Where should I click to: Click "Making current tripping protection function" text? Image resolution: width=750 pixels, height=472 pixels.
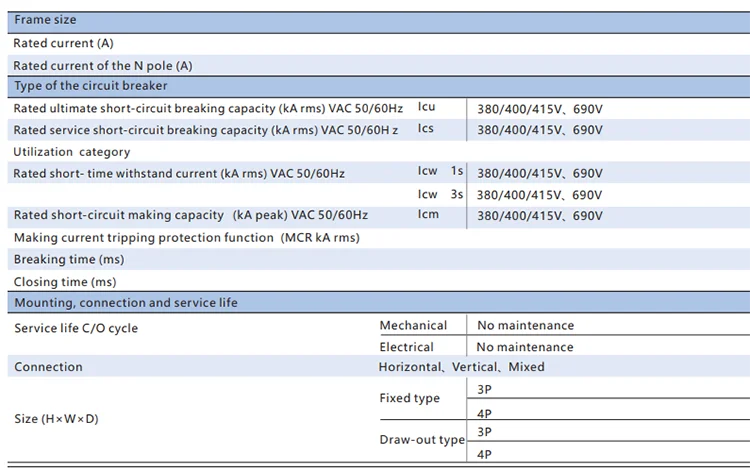click(x=187, y=238)
